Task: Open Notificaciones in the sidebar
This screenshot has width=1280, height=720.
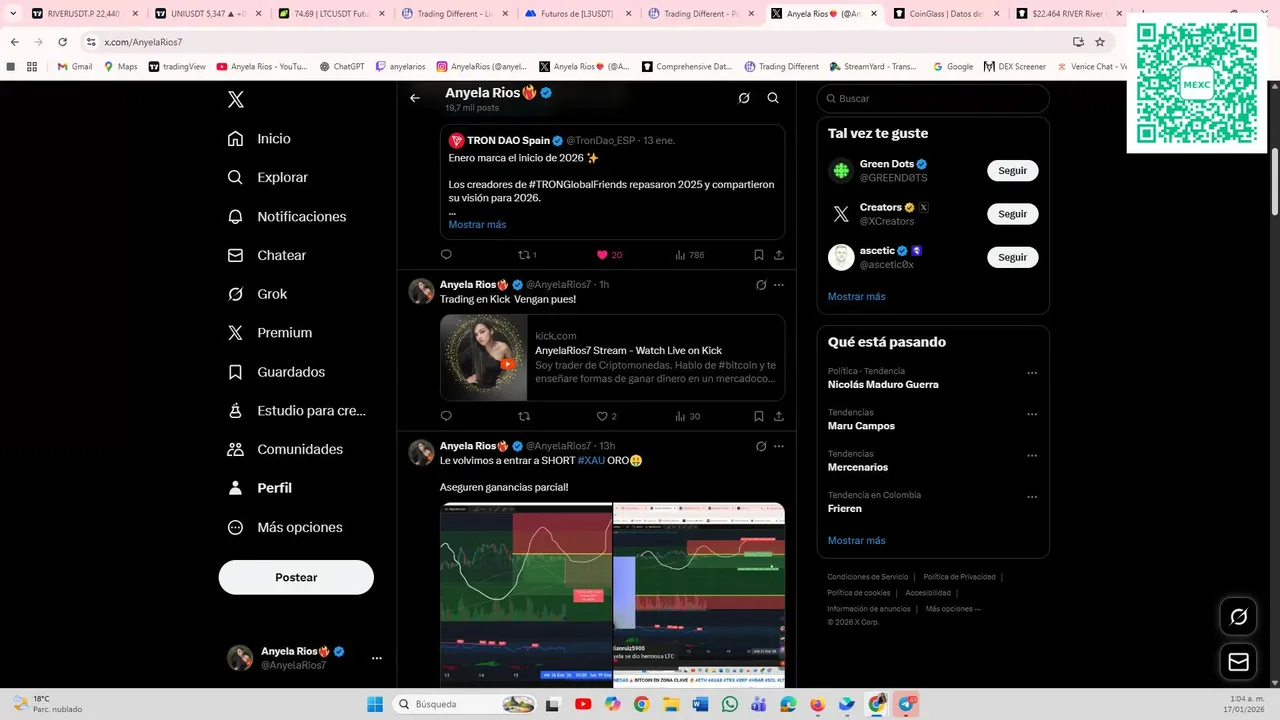Action: click(x=286, y=216)
